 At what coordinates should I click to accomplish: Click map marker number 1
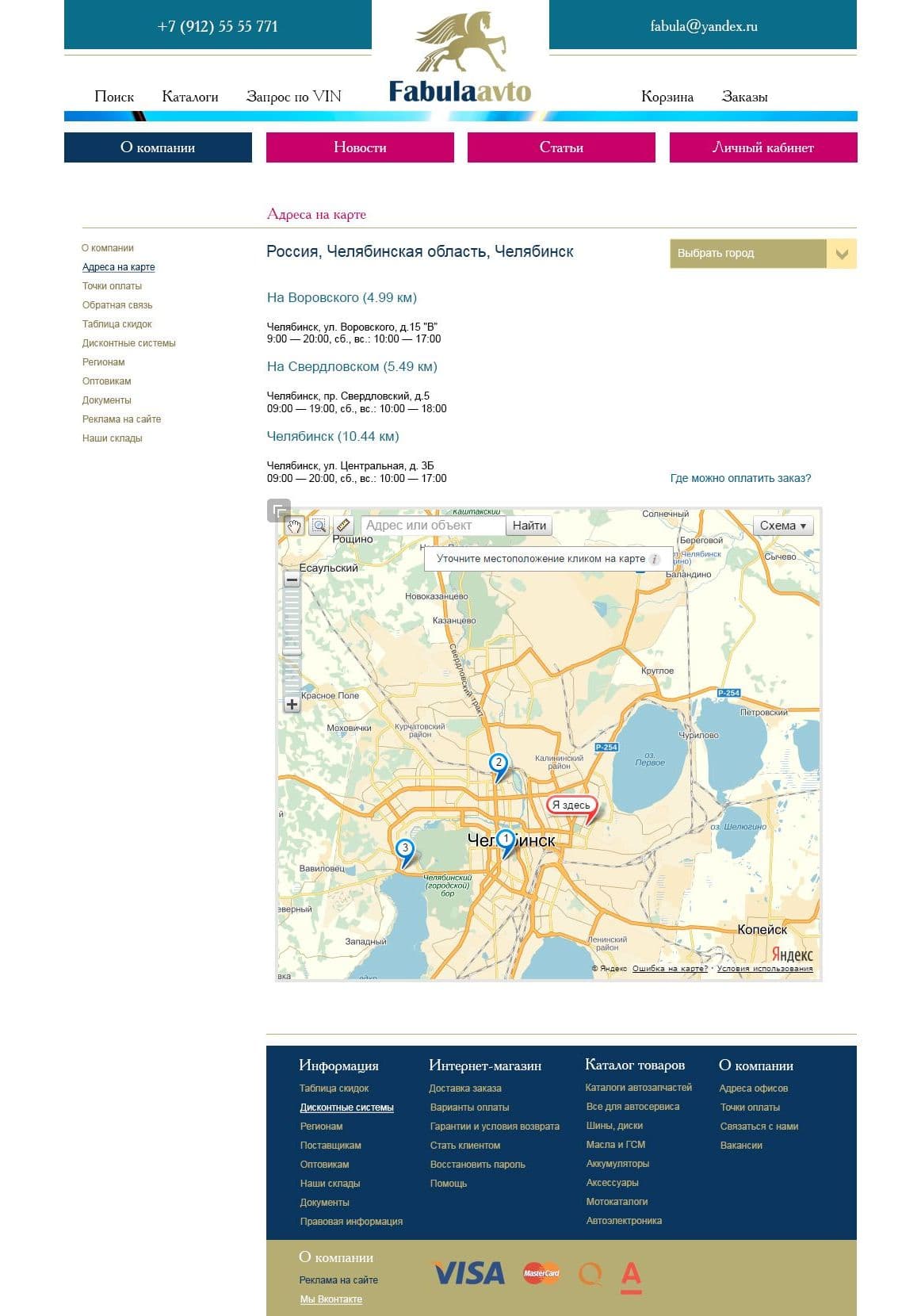pyautogui.click(x=506, y=843)
